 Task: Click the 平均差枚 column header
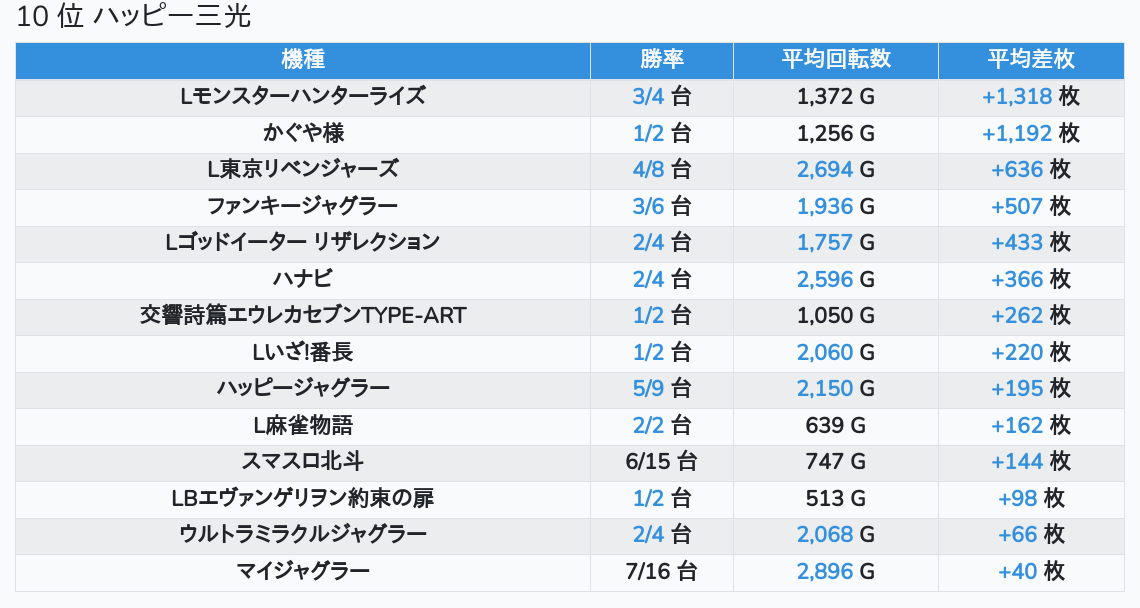point(1030,60)
